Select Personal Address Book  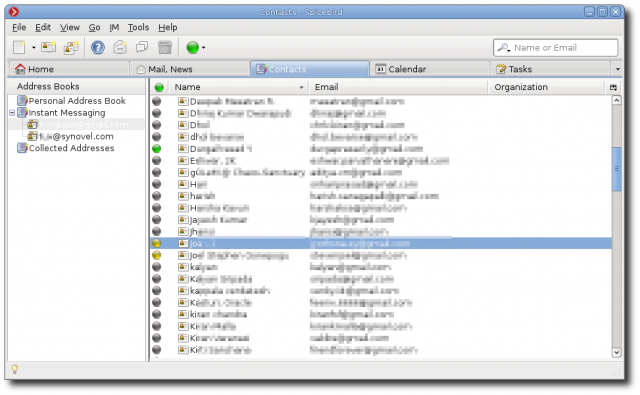[77, 101]
